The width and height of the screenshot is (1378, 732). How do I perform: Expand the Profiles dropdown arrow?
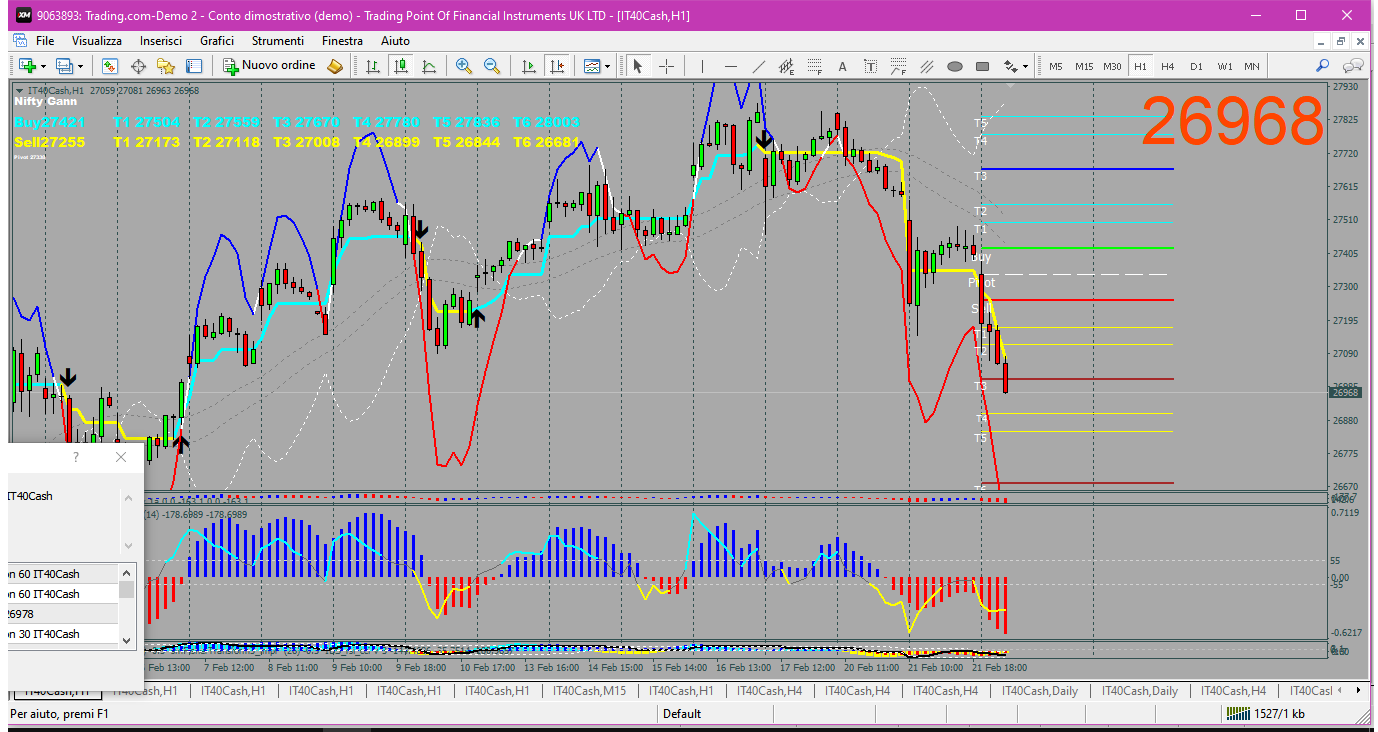[x=81, y=66]
